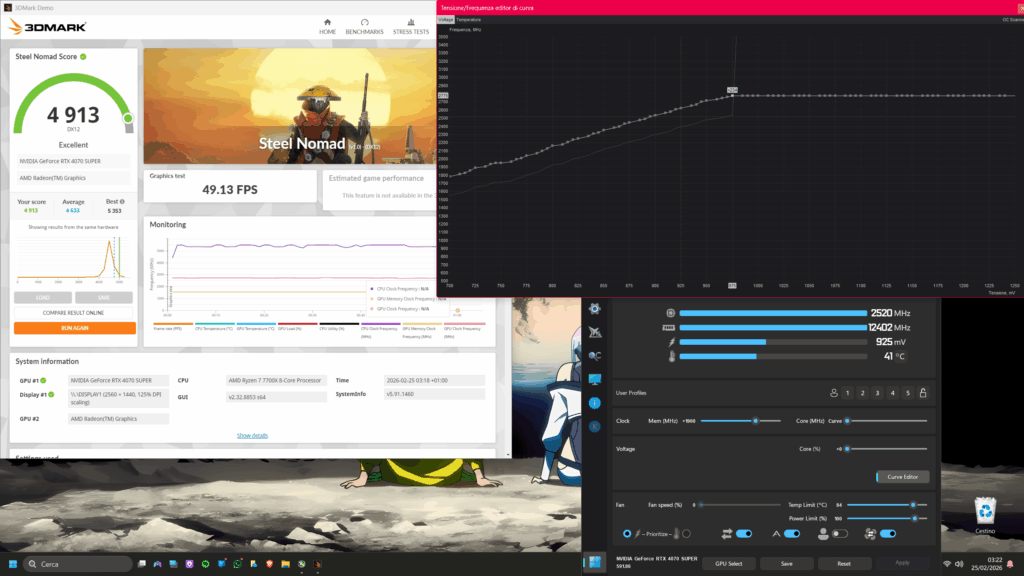The image size is (1024, 576).
Task: Select user profile slot 3
Action: coord(878,393)
